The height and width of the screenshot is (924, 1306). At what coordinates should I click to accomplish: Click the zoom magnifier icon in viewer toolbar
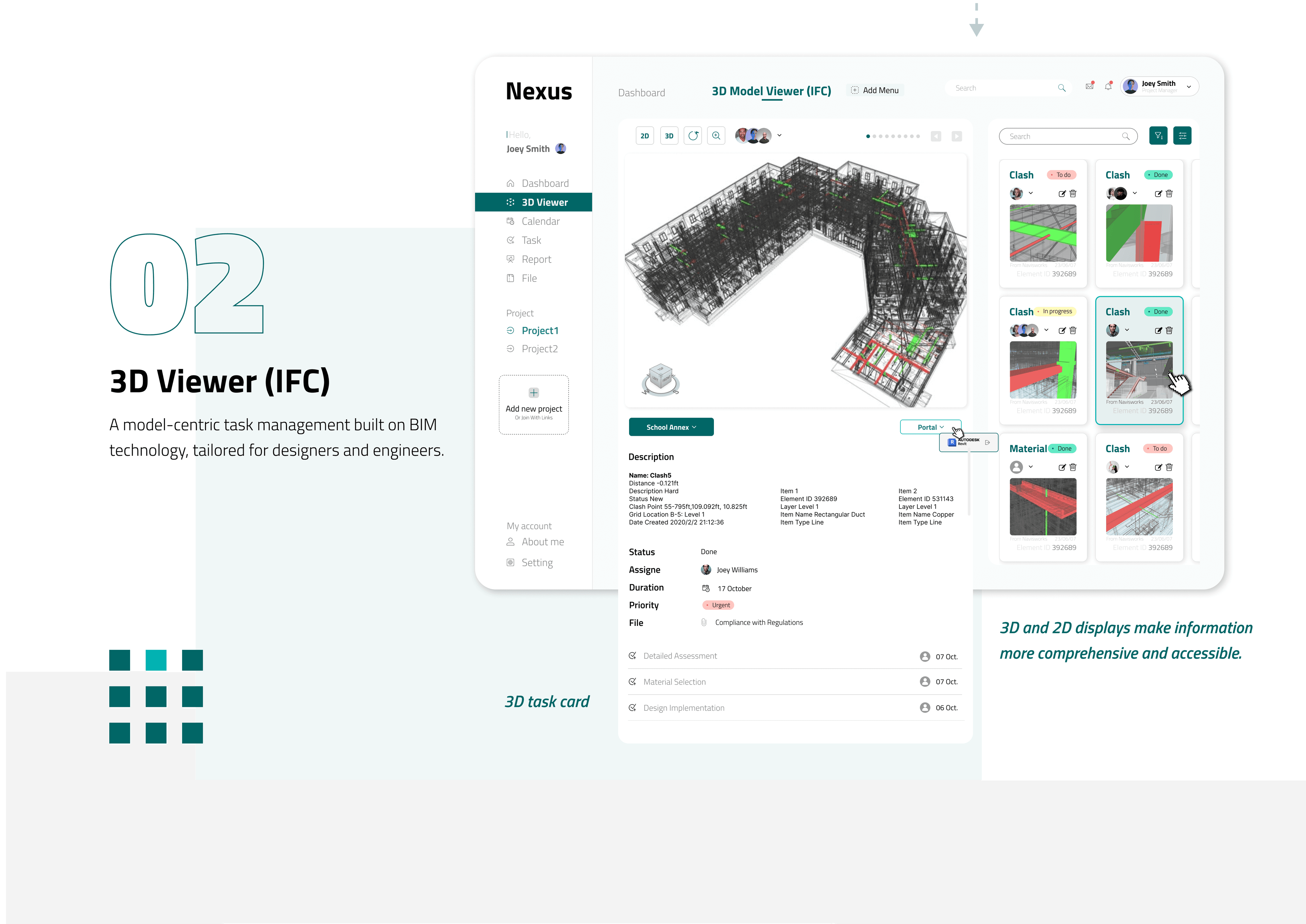(x=716, y=136)
